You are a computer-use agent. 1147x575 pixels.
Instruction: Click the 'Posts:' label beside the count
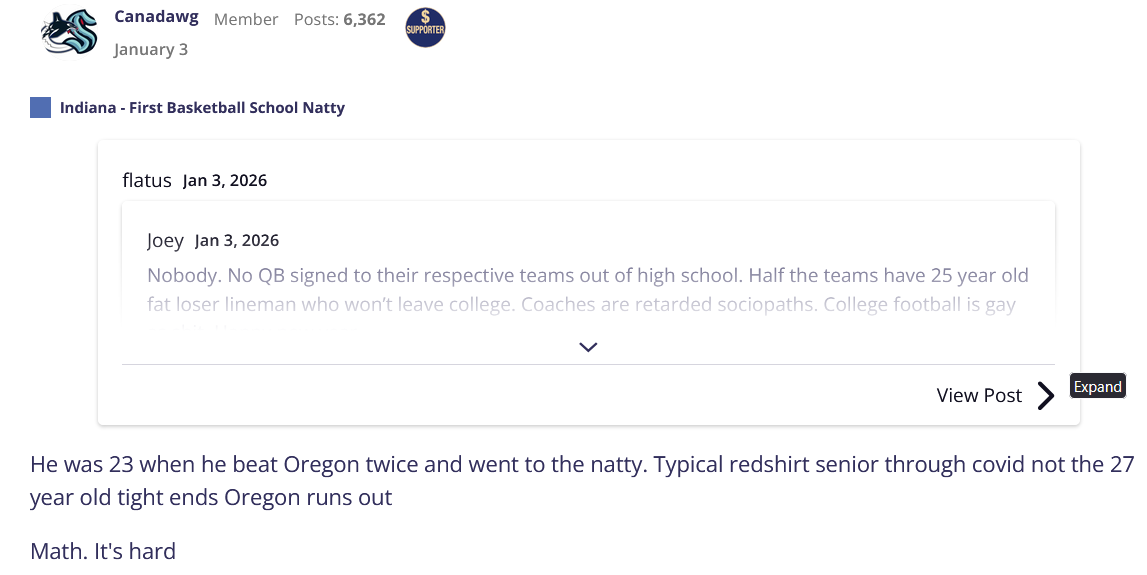316,19
